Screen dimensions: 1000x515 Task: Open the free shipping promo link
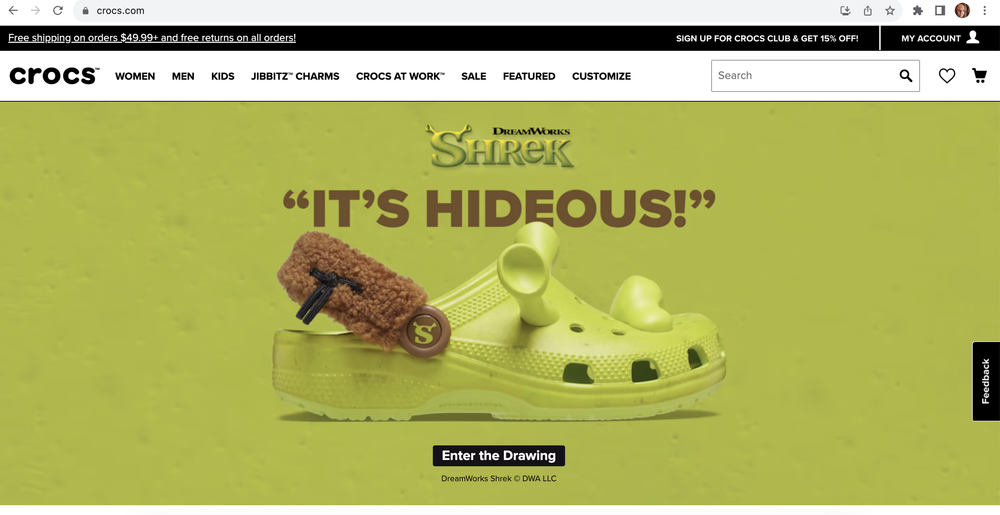(x=152, y=38)
